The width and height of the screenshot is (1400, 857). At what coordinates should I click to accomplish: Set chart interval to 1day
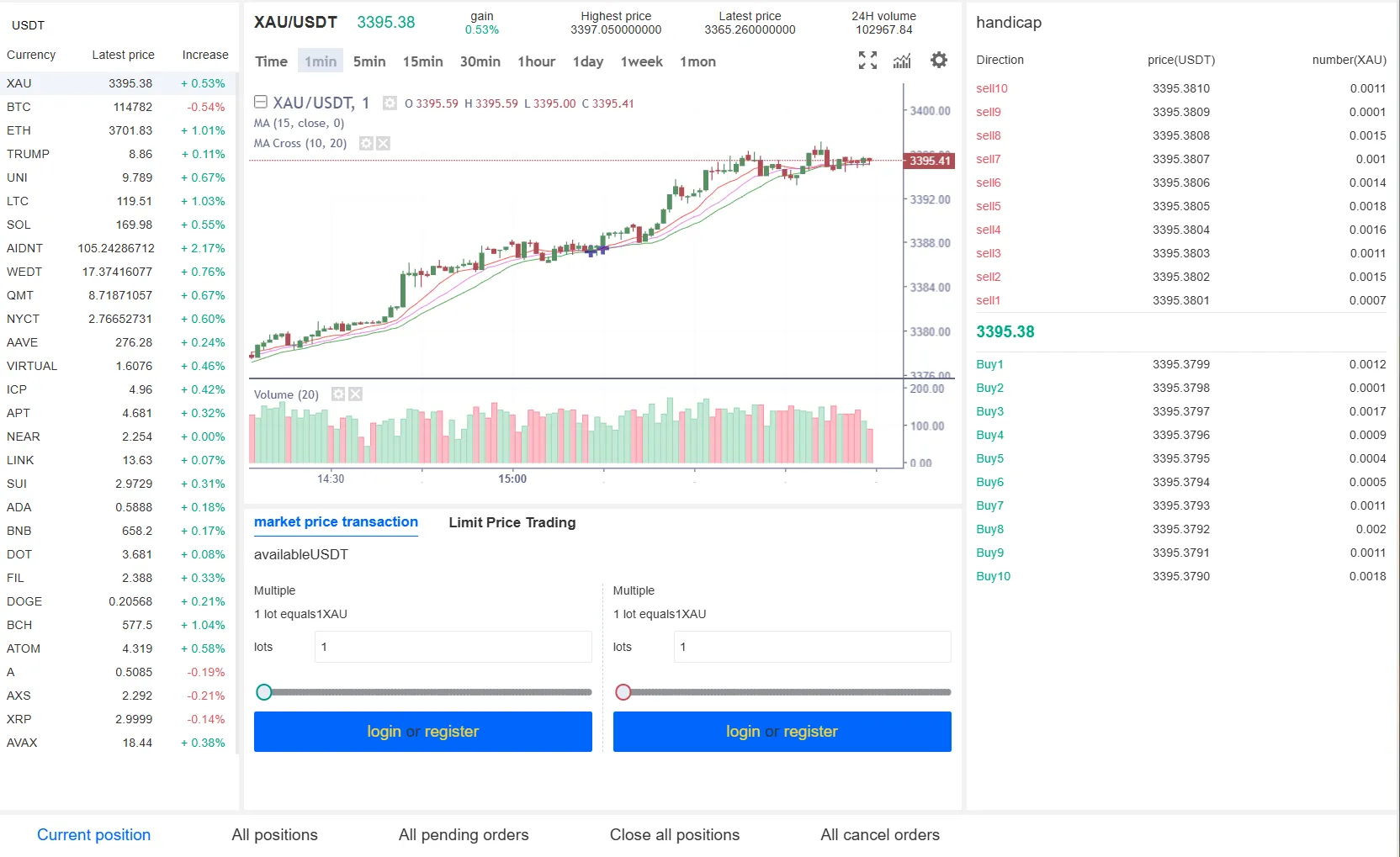coord(587,61)
